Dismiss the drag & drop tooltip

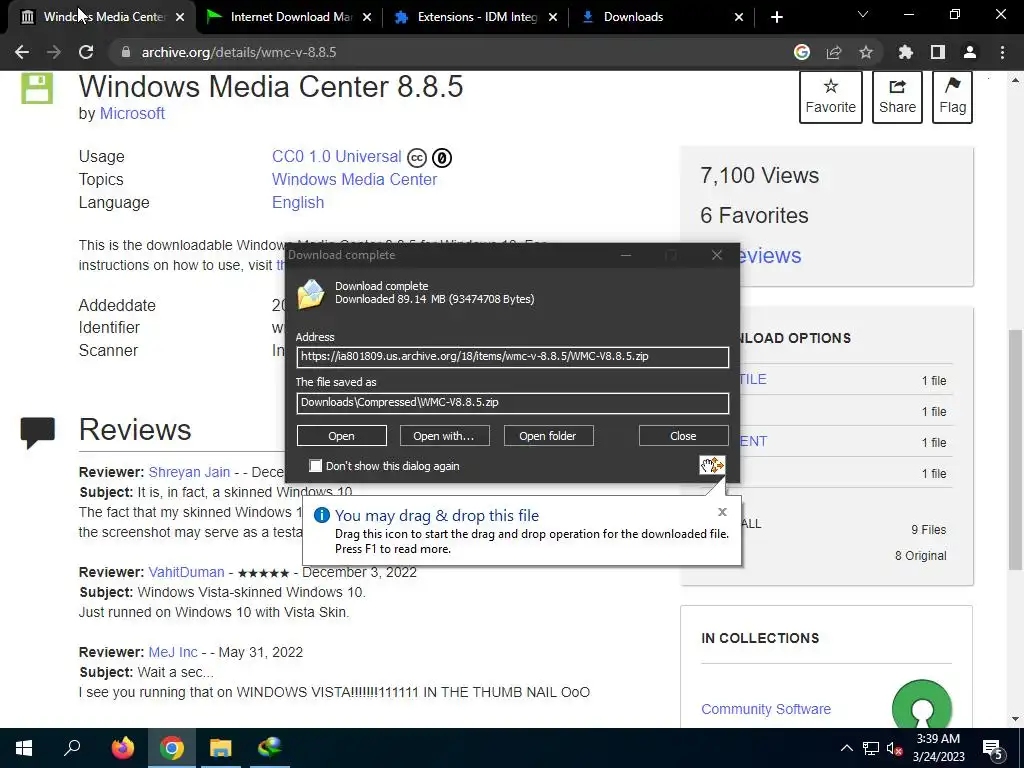722,512
